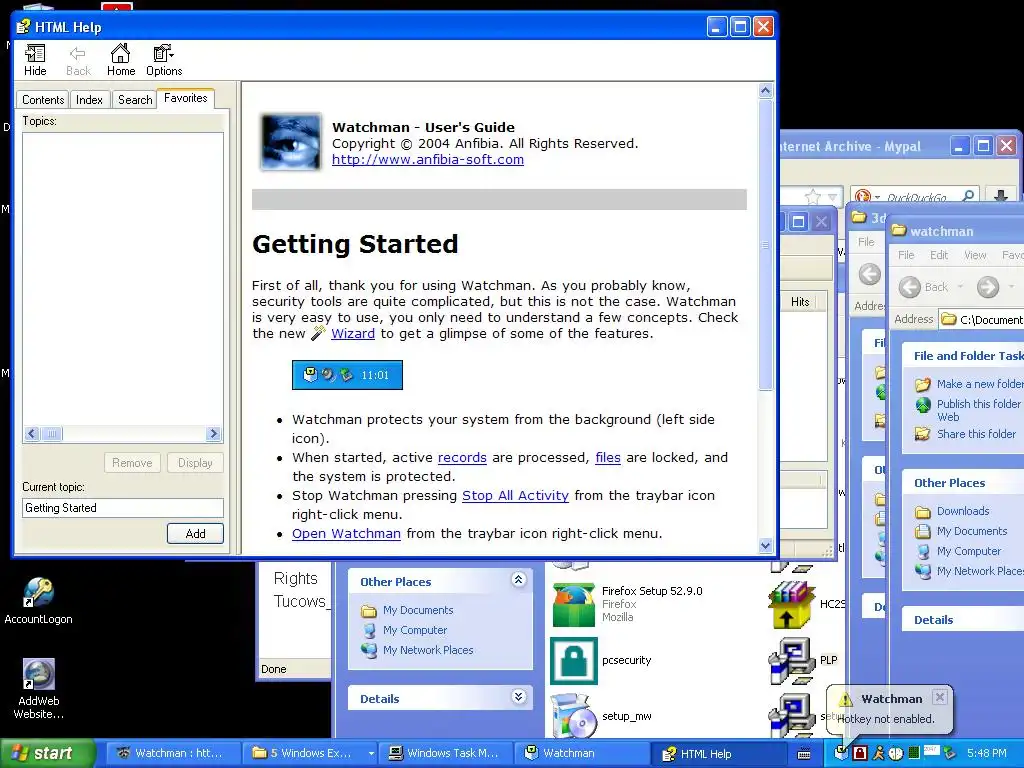Open My Computer in lower Other Places panel

pos(415,630)
